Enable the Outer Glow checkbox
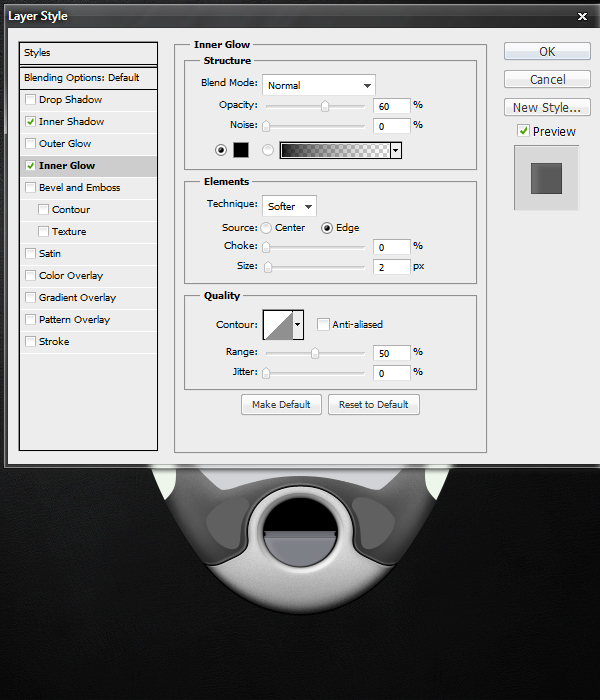 click(x=30, y=143)
